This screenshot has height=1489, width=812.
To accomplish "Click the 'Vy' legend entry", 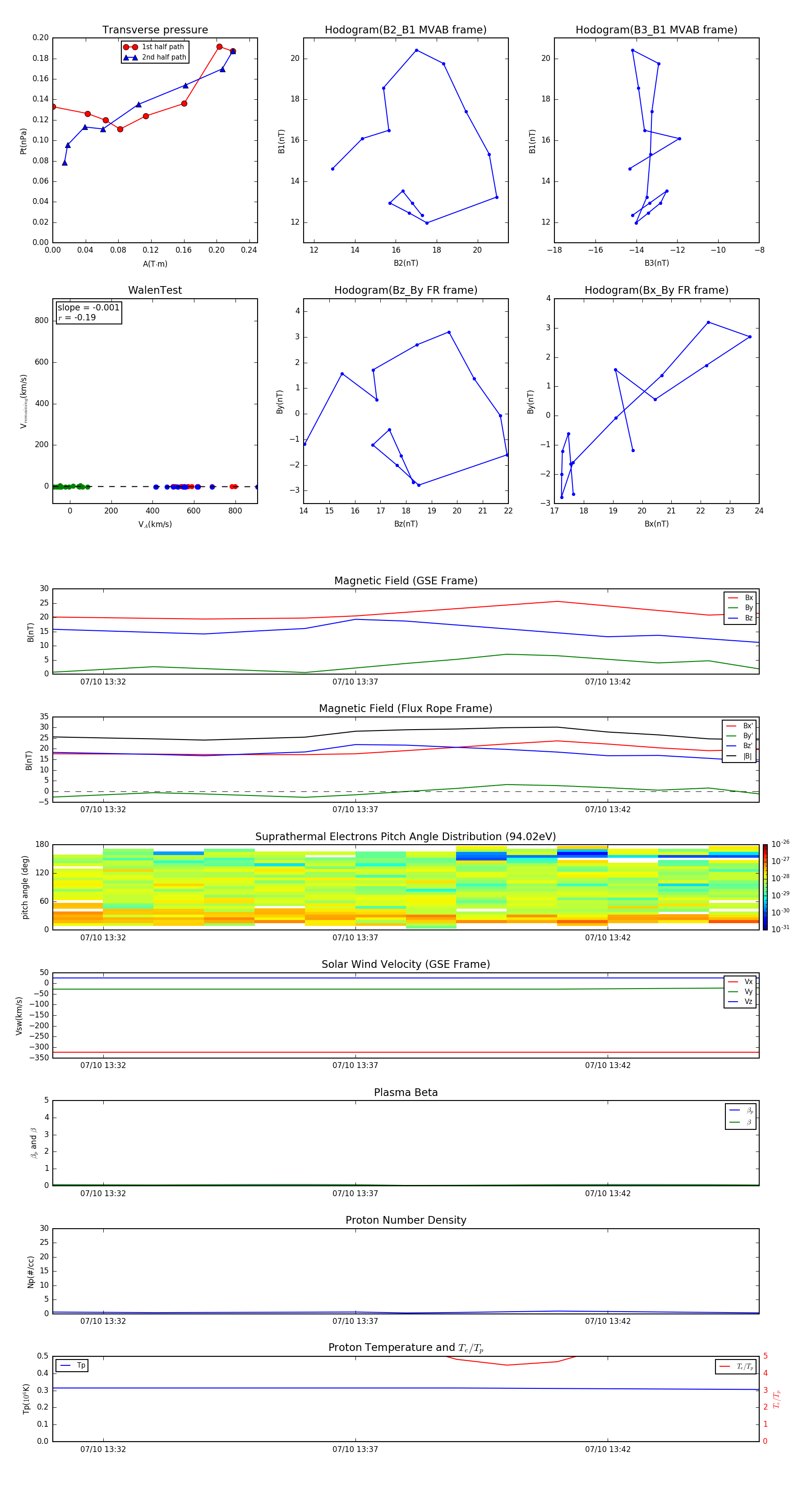I will point(740,991).
